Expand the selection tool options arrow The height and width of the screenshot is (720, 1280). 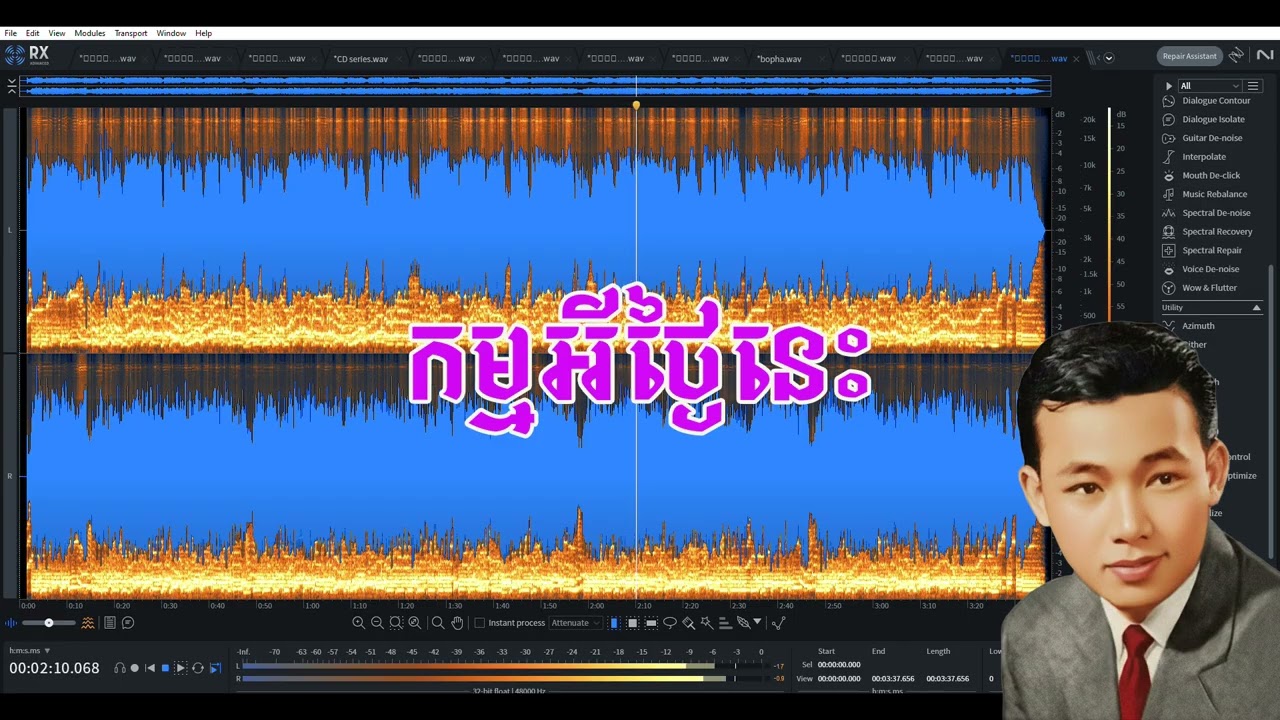point(757,622)
